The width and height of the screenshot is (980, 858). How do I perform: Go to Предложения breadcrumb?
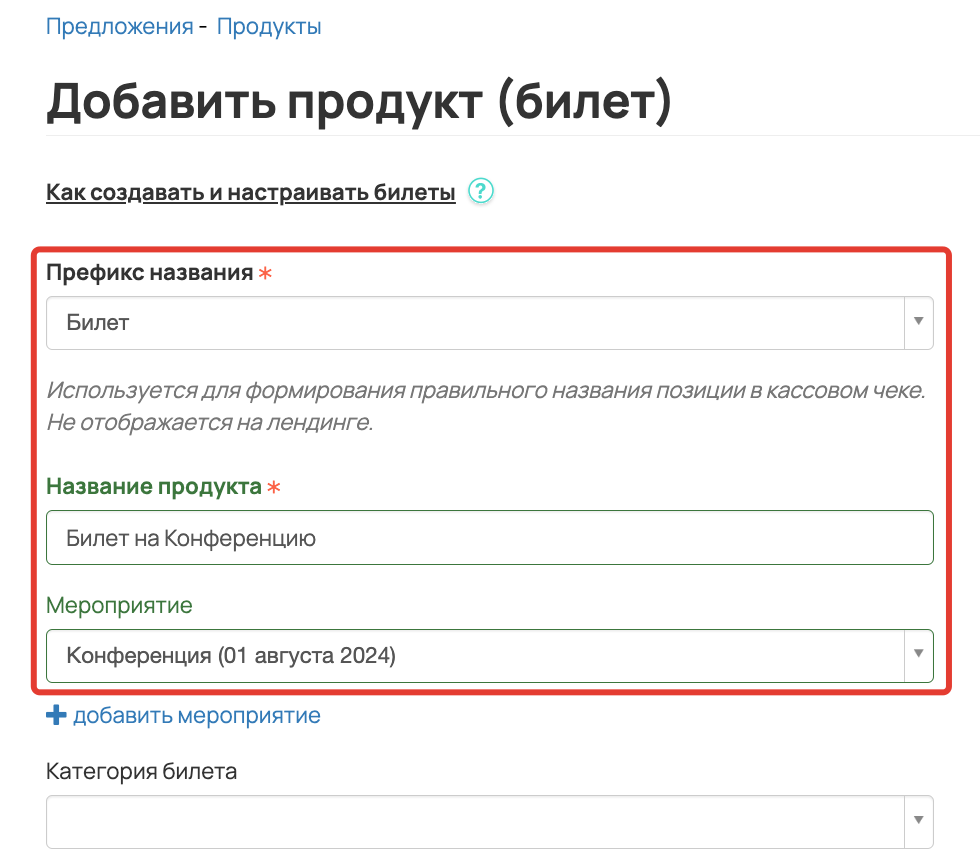[120, 27]
